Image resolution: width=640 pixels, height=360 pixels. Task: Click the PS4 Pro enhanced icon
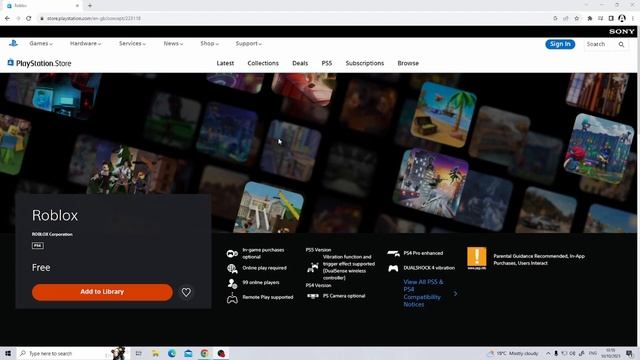coord(393,253)
